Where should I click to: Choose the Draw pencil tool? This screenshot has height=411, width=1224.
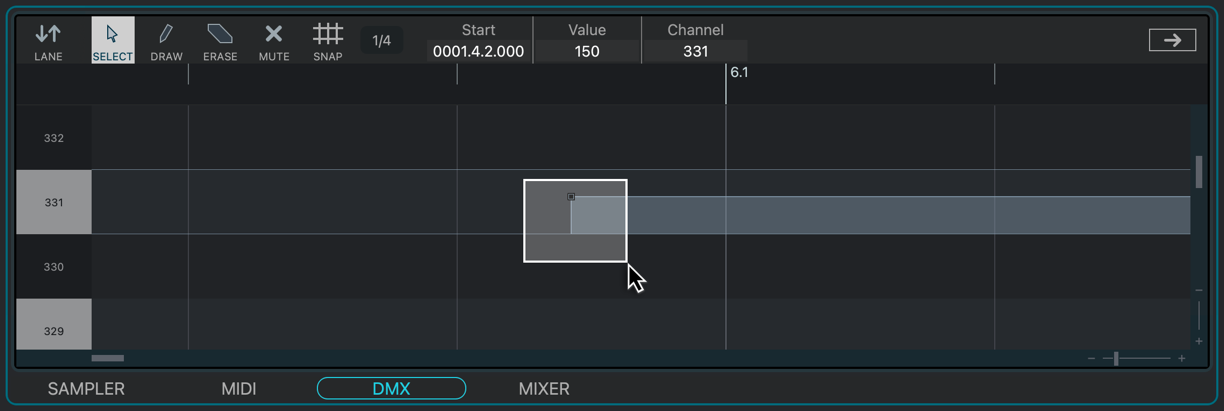166,41
